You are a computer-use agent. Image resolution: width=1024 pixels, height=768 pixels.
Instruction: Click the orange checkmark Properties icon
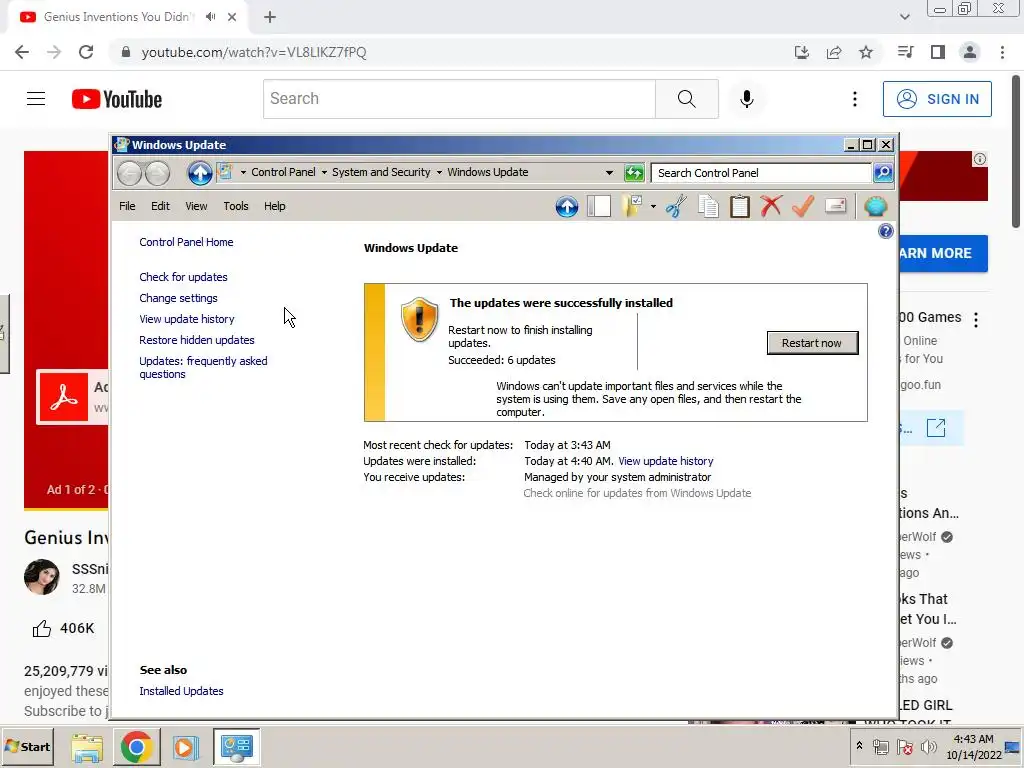point(803,206)
